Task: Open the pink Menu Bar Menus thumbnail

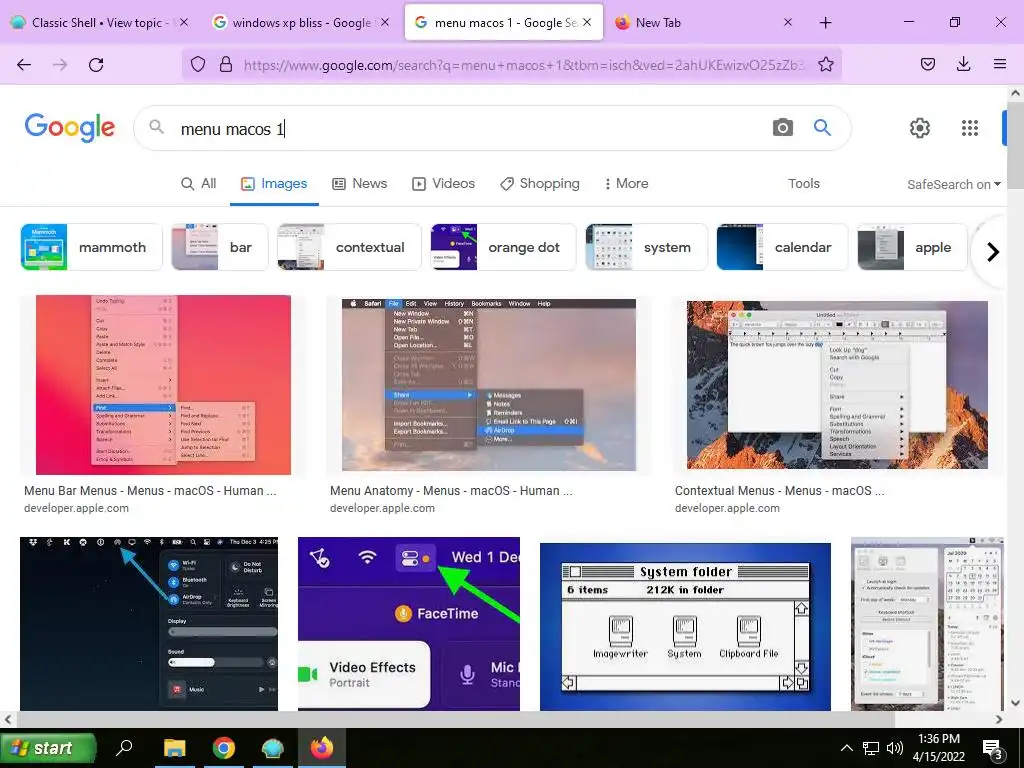Action: click(163, 385)
